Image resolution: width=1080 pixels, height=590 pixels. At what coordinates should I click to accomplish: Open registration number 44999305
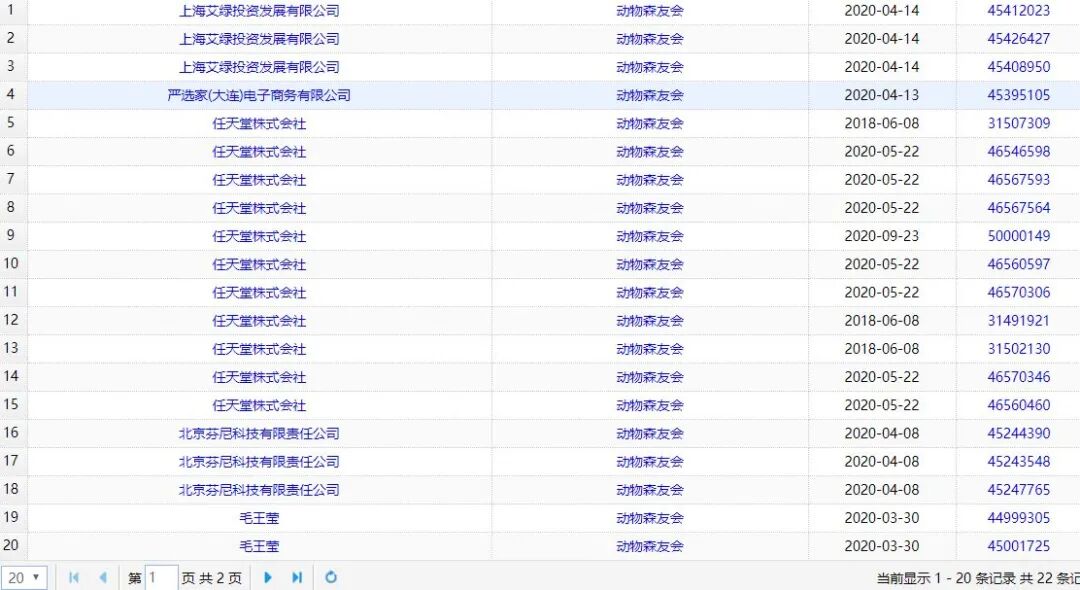pos(1019,518)
